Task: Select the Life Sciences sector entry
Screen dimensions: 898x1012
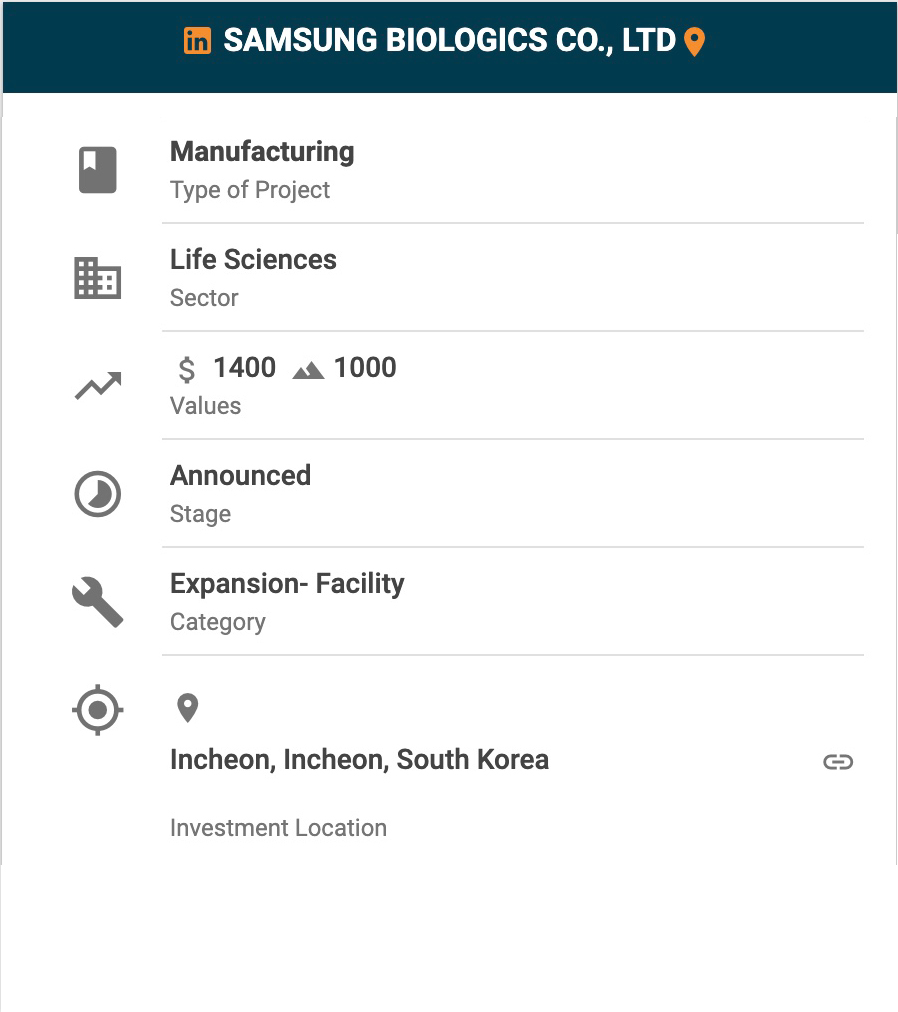Action: pos(253,259)
